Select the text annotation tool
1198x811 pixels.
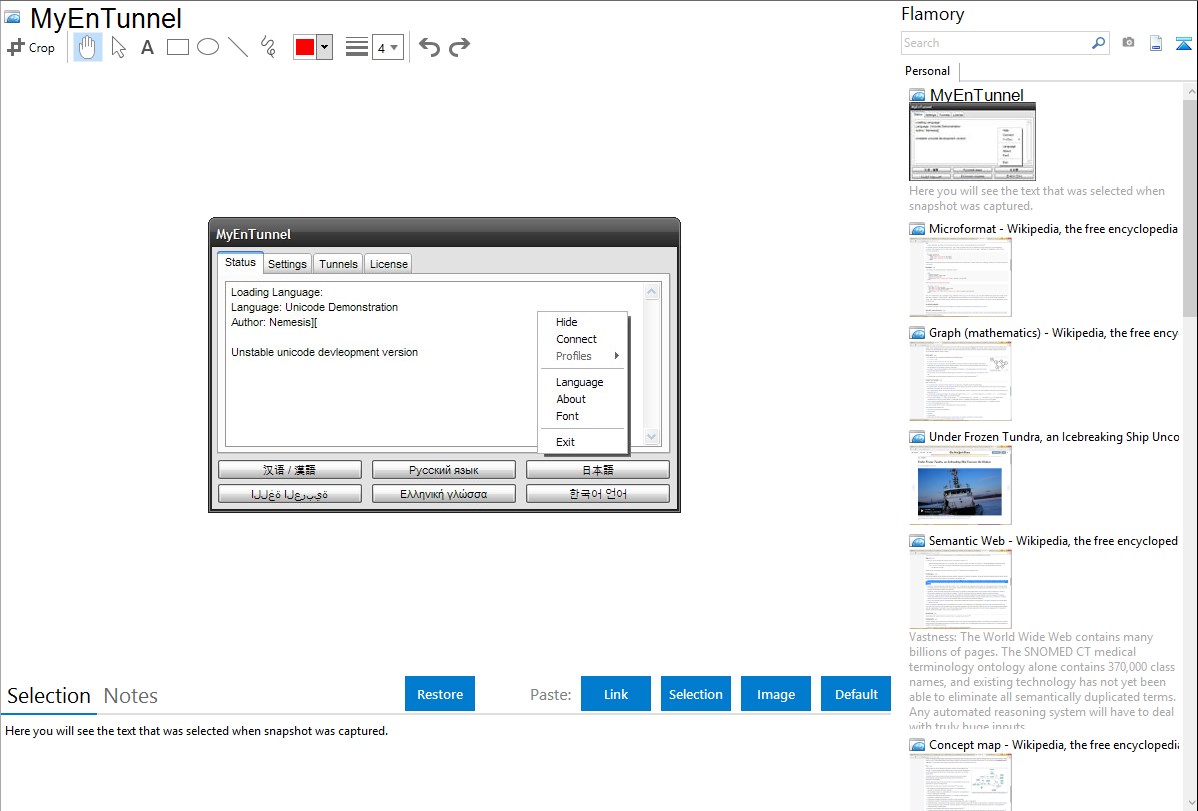(x=147, y=47)
